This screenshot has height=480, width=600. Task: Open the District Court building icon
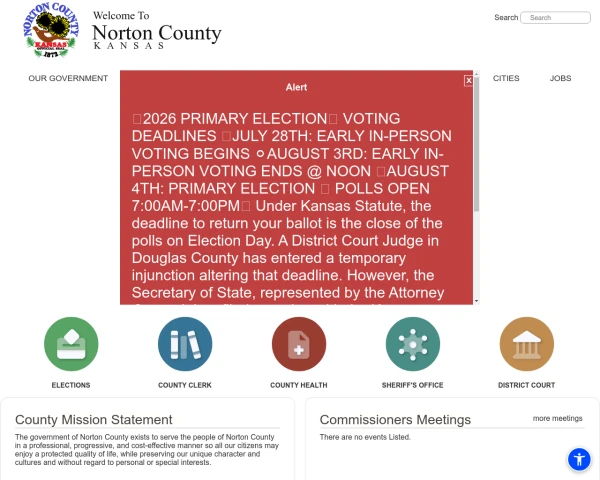point(527,344)
